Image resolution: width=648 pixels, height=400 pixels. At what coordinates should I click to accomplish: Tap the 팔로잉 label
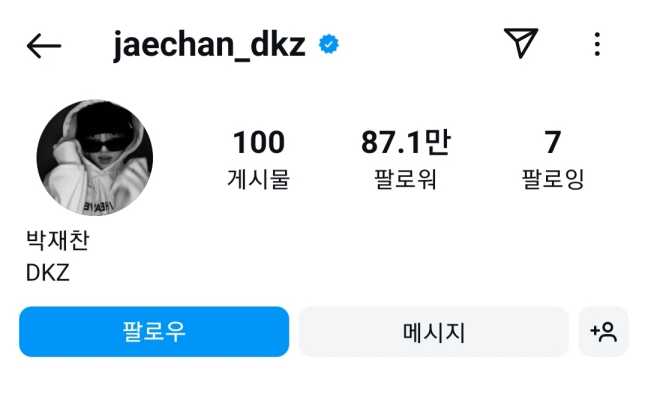553,179
